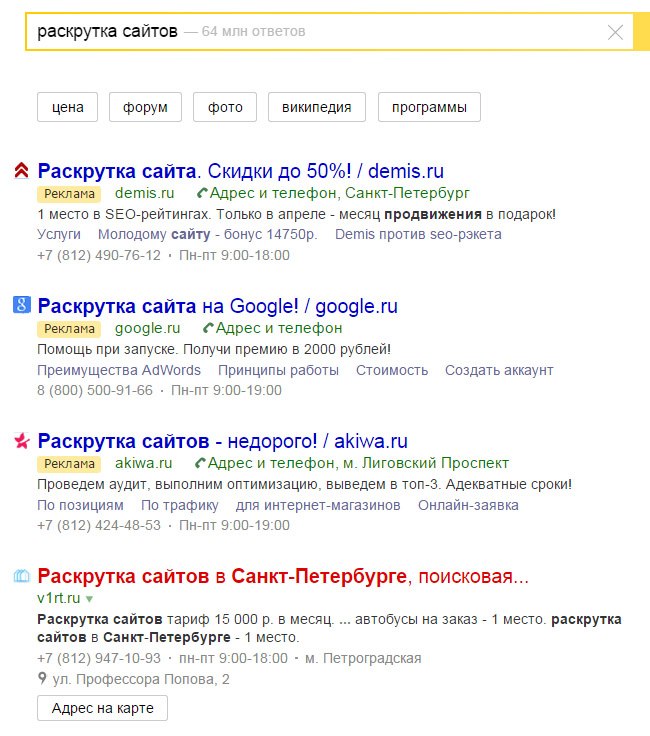Click the map pin icon by ул. Профессора Попова
The height and width of the screenshot is (736, 650).
(x=42, y=678)
